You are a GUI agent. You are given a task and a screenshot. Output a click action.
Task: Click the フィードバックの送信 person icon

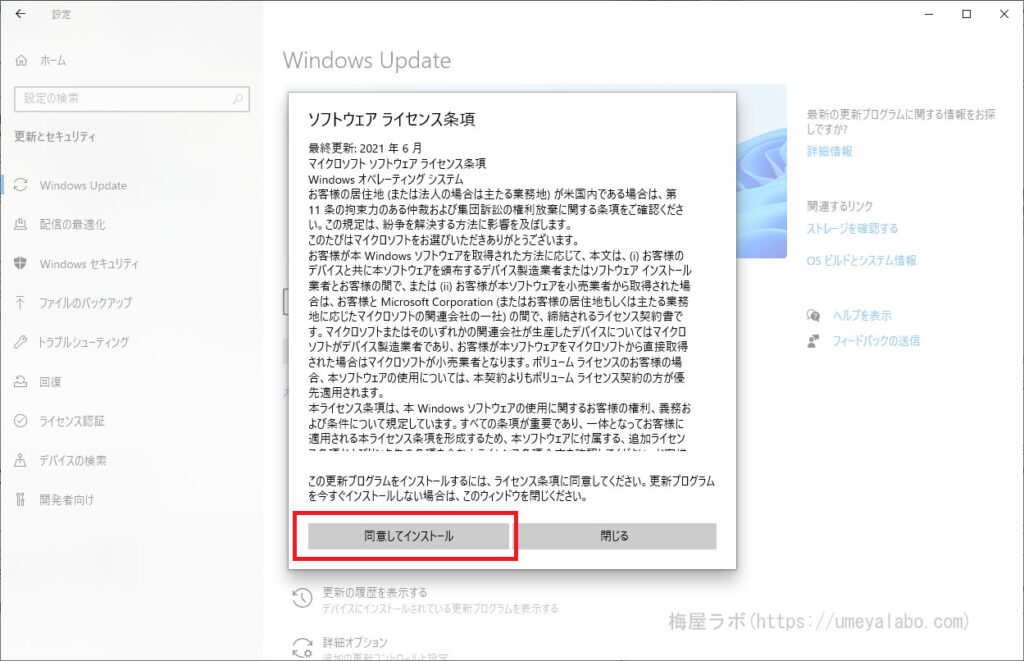(x=814, y=341)
